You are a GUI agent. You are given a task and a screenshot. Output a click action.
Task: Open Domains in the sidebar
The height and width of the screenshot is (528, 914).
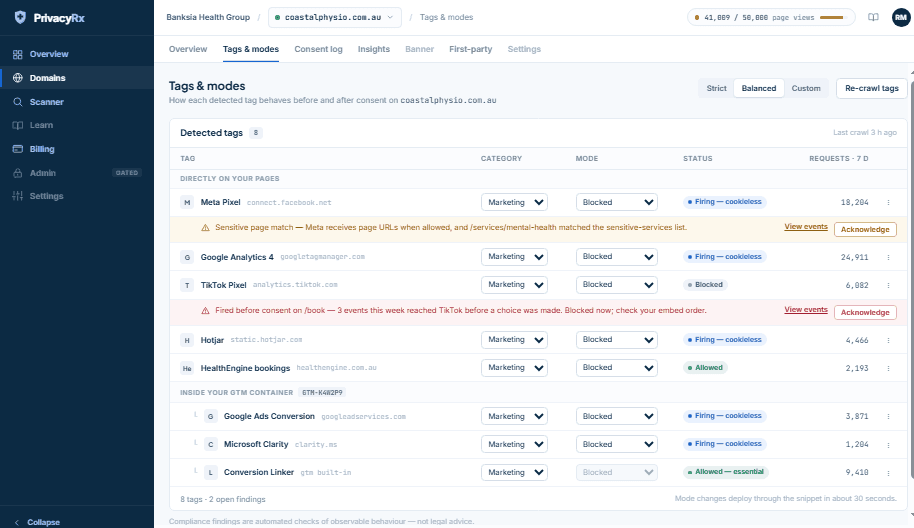point(77,78)
